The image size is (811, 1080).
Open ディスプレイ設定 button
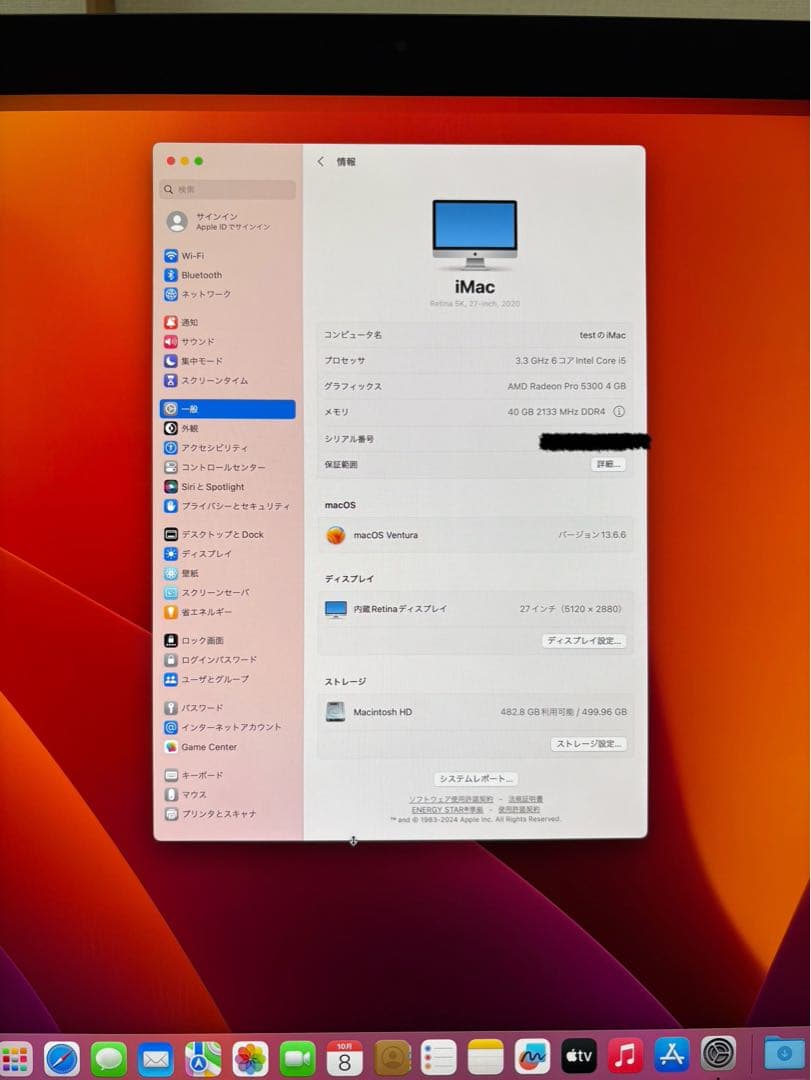coord(584,641)
